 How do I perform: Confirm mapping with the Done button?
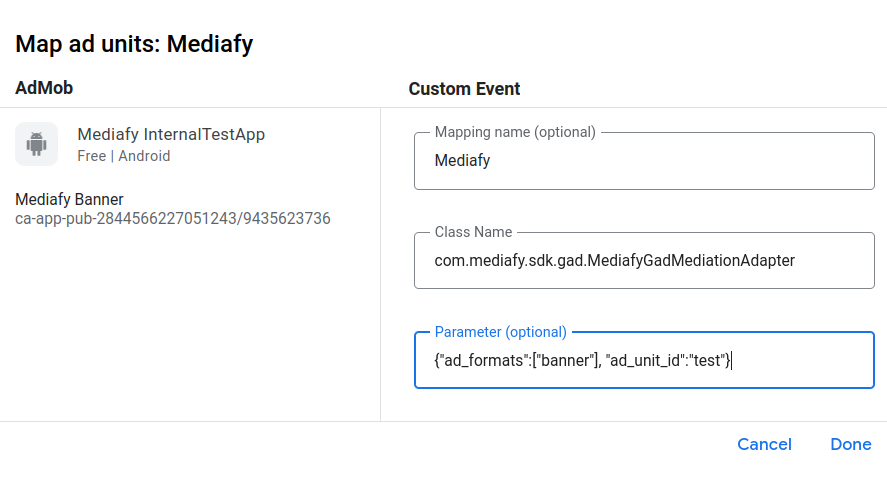[850, 444]
